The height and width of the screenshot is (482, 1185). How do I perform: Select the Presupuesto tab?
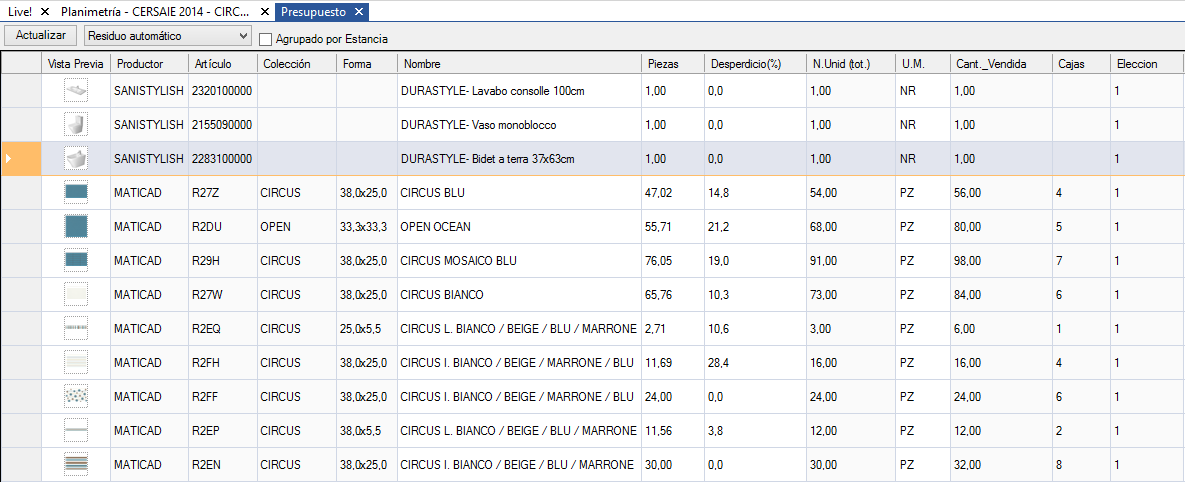[x=314, y=11]
